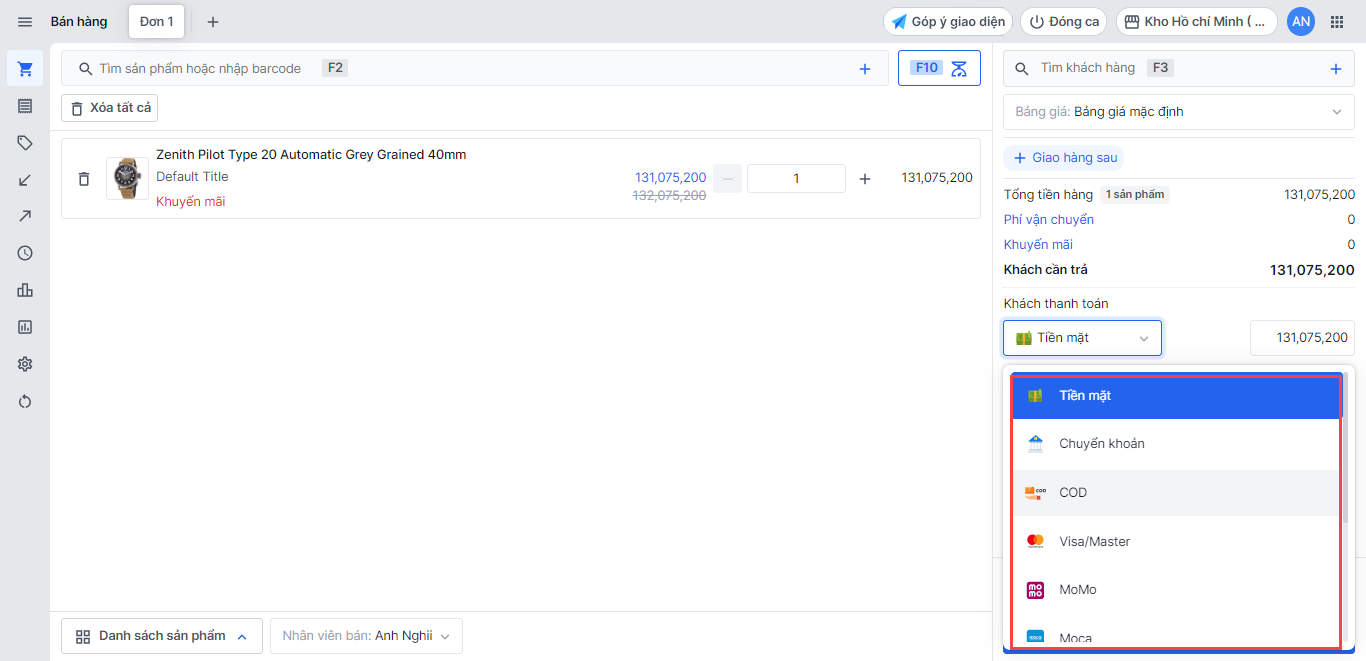Open the report sidebar icon
The width and height of the screenshot is (1366, 661).
25,327
